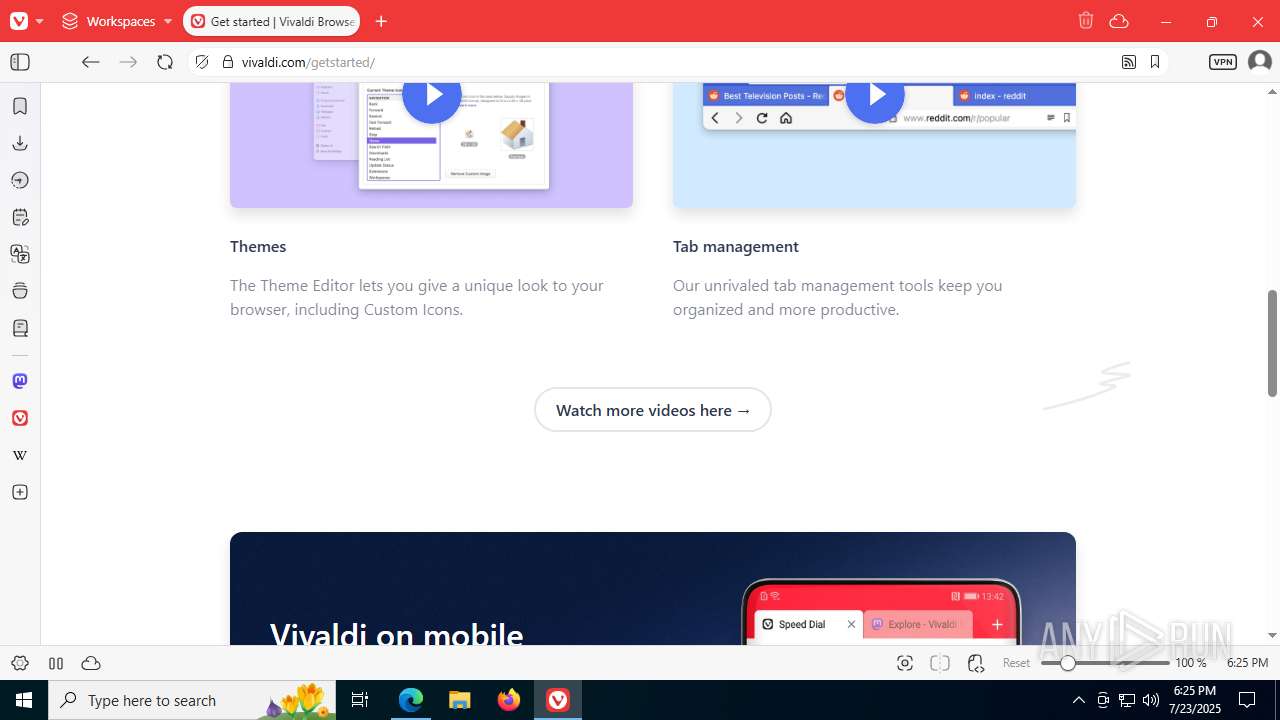Viewport: 1280px width, 720px height.
Task: Click scrollbar down arrow
Action: [1272, 635]
